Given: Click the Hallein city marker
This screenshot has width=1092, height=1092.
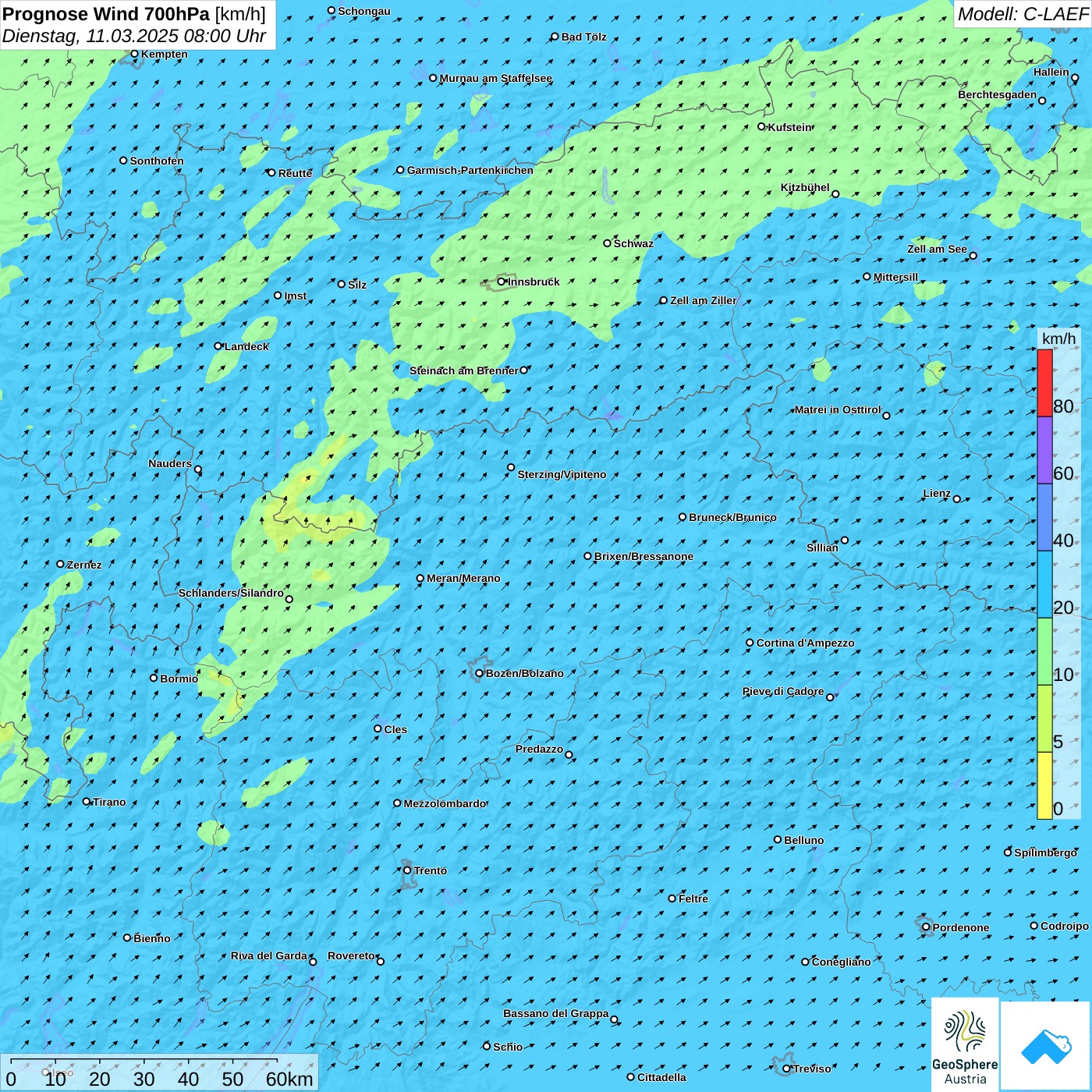Looking at the screenshot, I should coord(1075,78).
